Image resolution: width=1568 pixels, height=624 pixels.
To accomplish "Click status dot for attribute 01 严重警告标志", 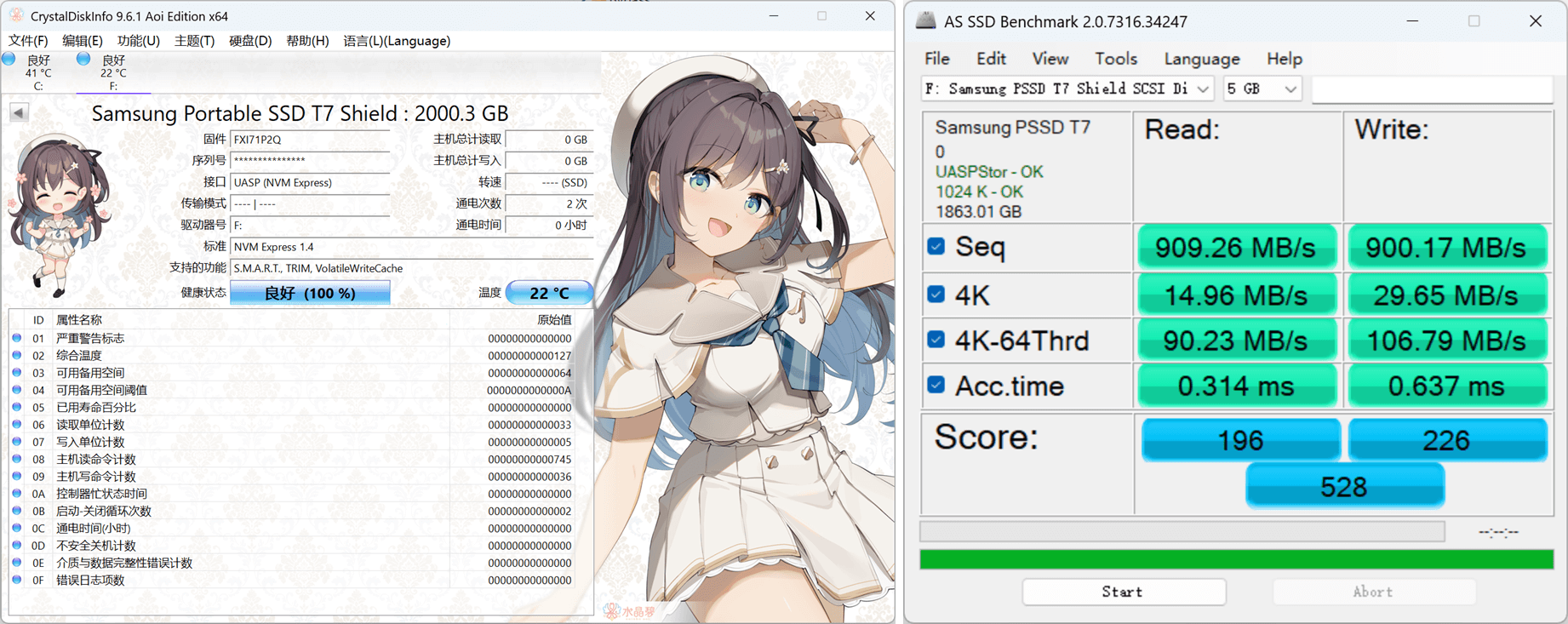I will coord(17,338).
